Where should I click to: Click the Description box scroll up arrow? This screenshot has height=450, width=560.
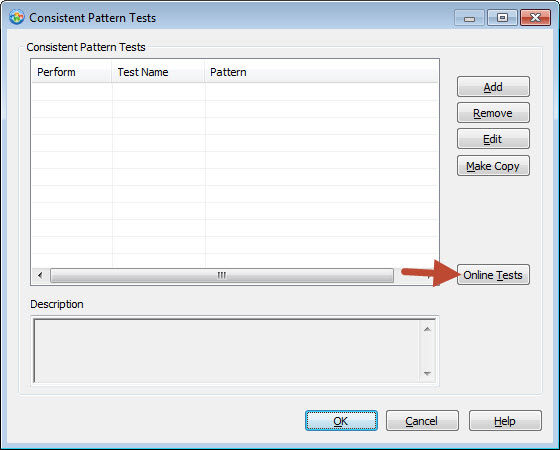[427, 329]
